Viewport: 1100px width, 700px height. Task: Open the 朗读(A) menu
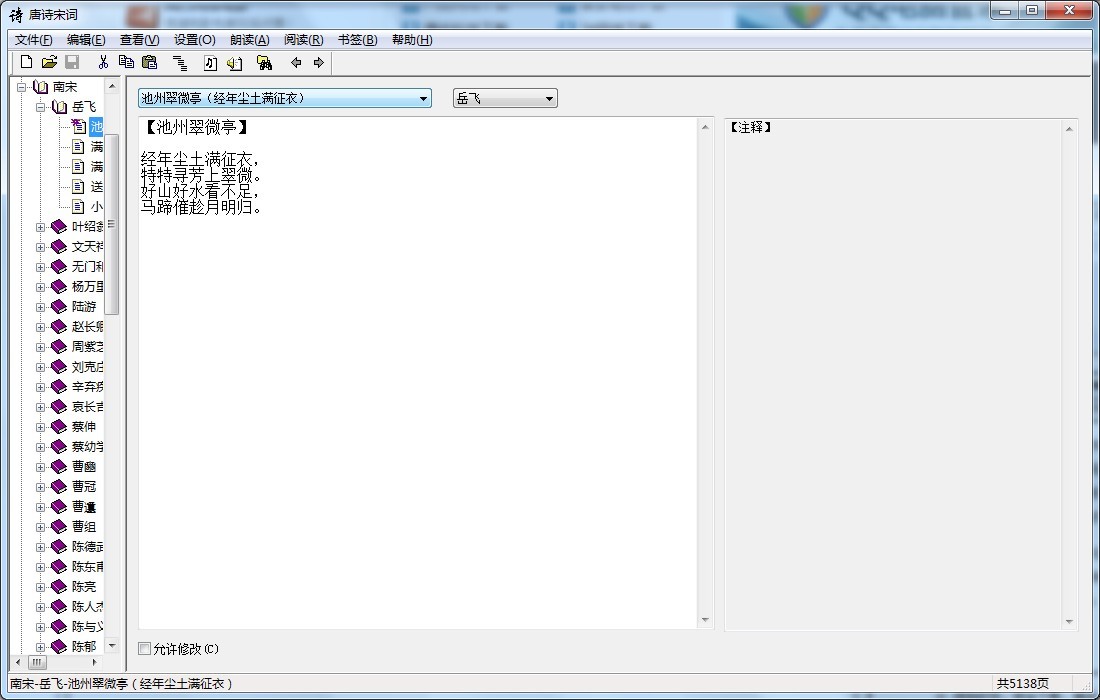click(249, 40)
